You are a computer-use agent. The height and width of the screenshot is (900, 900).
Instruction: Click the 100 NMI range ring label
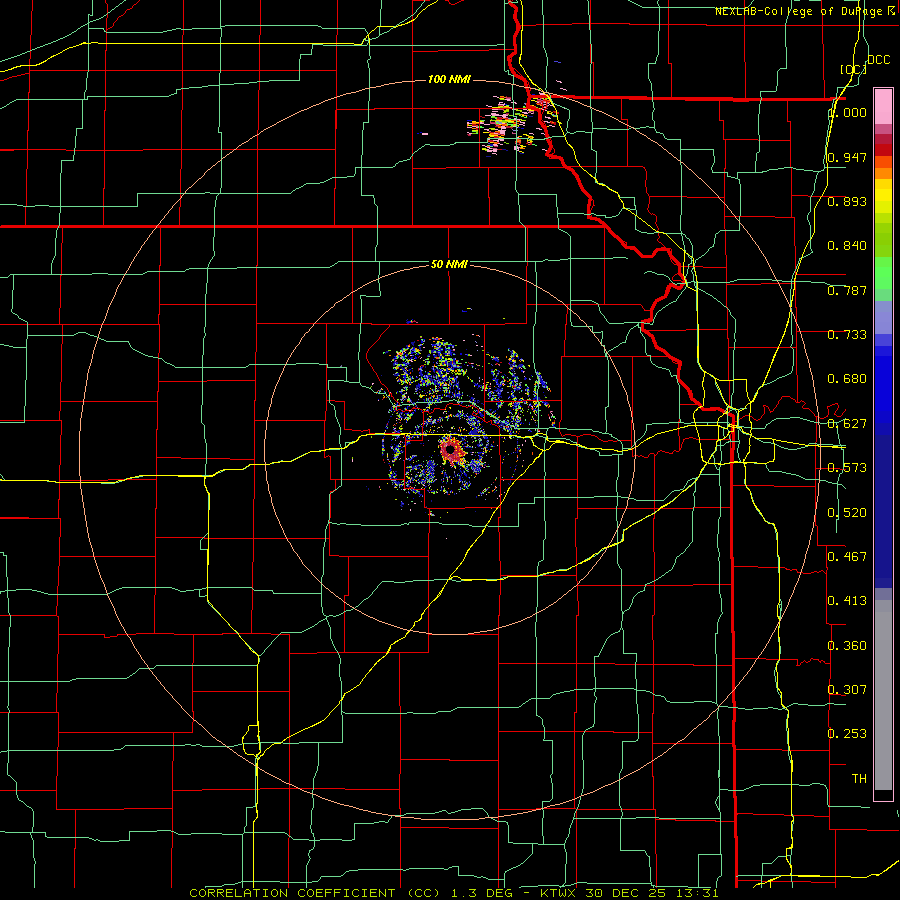point(449,79)
